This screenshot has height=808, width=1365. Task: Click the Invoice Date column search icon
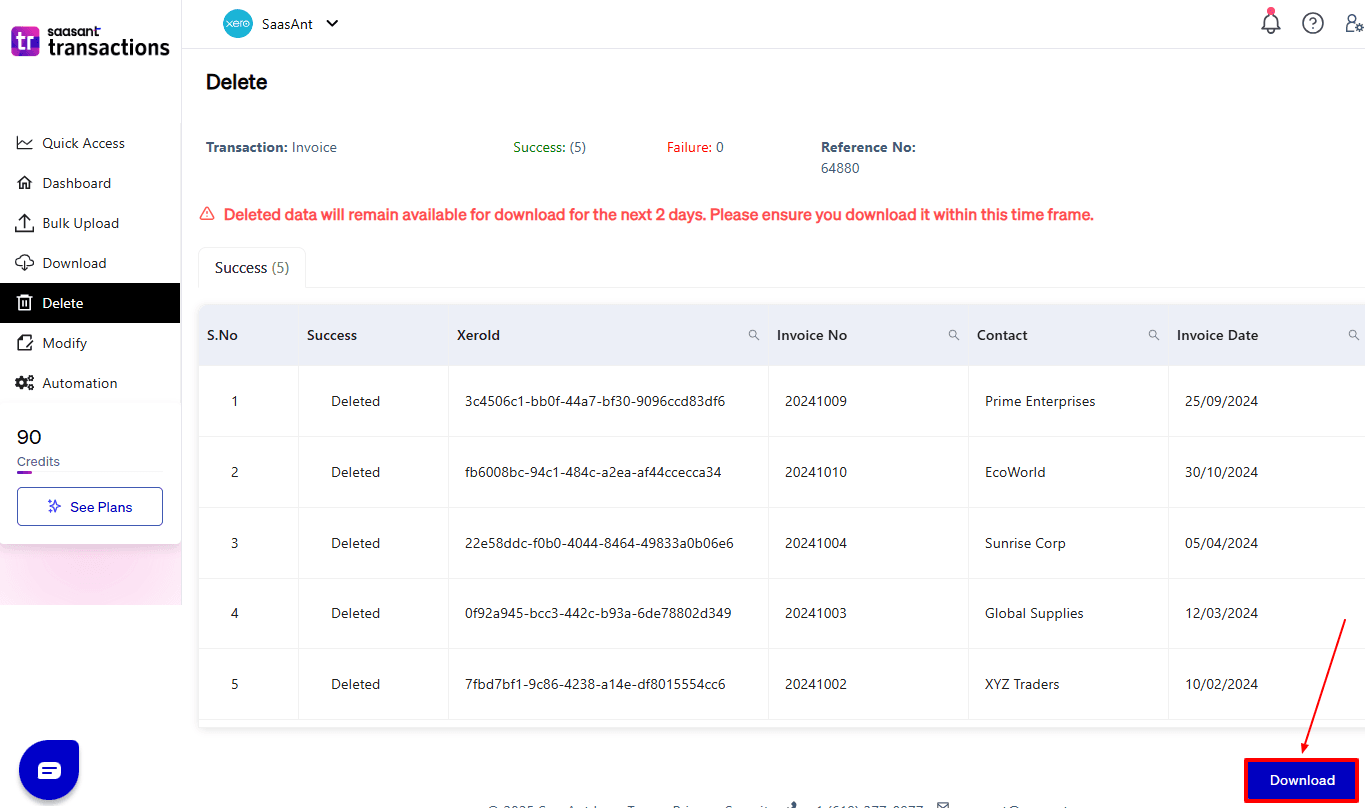coord(1354,335)
